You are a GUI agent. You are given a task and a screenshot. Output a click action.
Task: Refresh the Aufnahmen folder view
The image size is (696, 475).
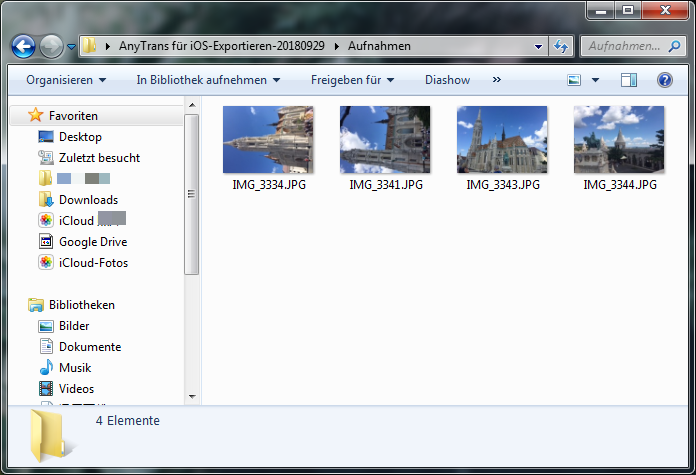pyautogui.click(x=562, y=46)
